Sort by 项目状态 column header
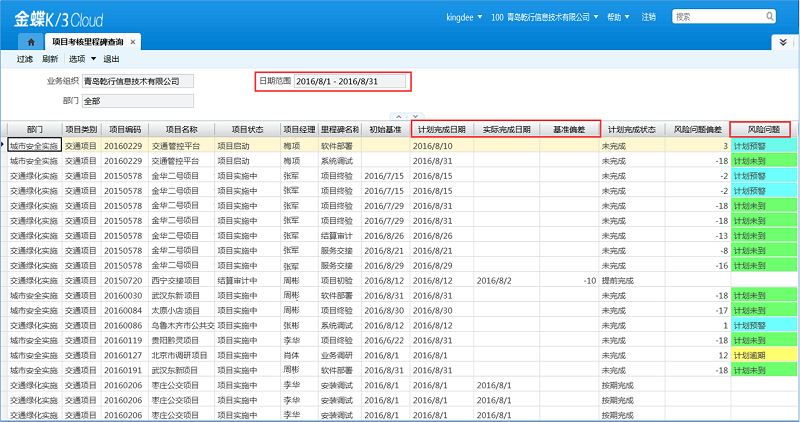Image resolution: width=800 pixels, height=422 pixels. [247, 130]
